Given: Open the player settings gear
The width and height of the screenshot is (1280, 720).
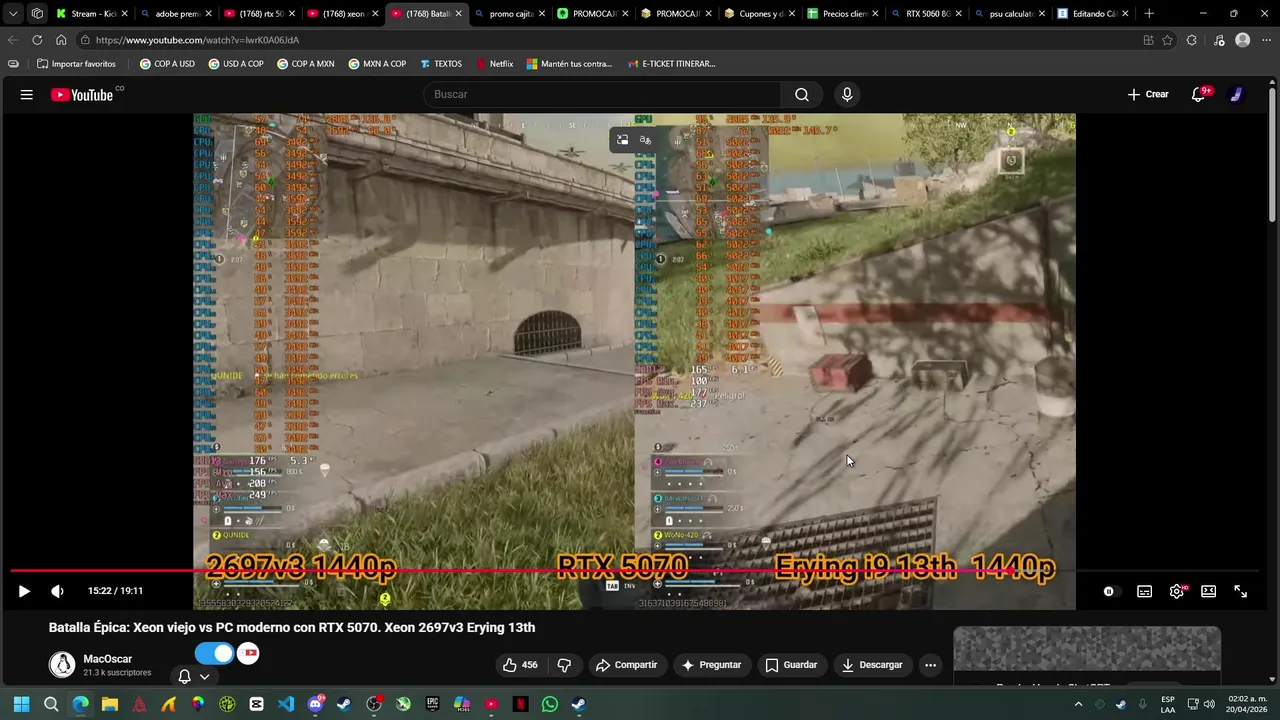Looking at the screenshot, I should [x=1177, y=591].
